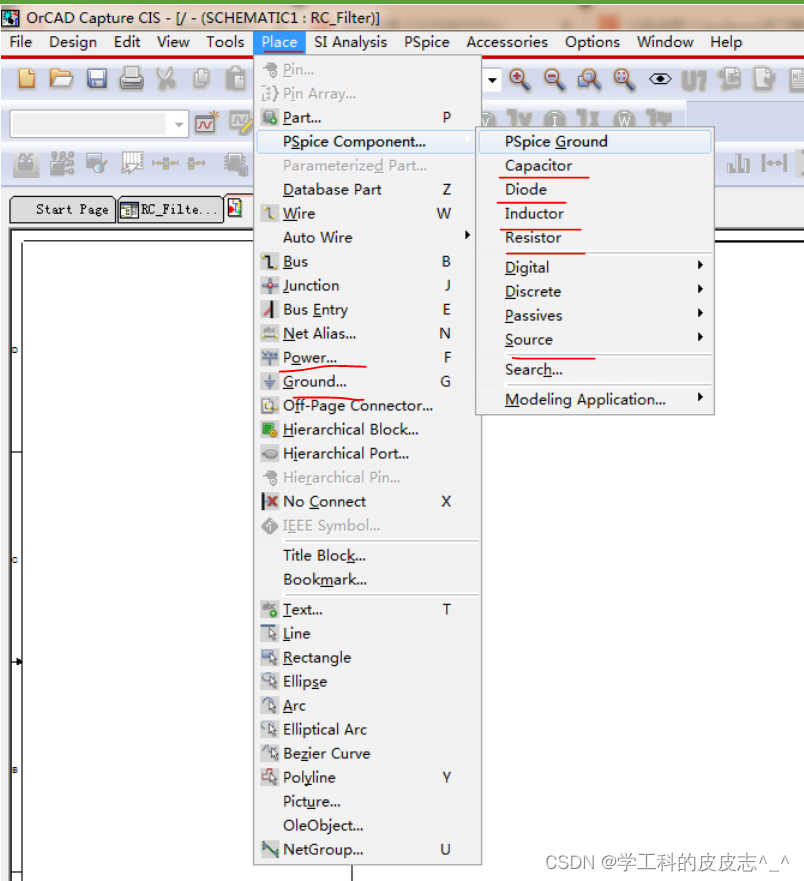This screenshot has height=881, width=804.
Task: Expand the Discrete submenu
Action: (595, 292)
